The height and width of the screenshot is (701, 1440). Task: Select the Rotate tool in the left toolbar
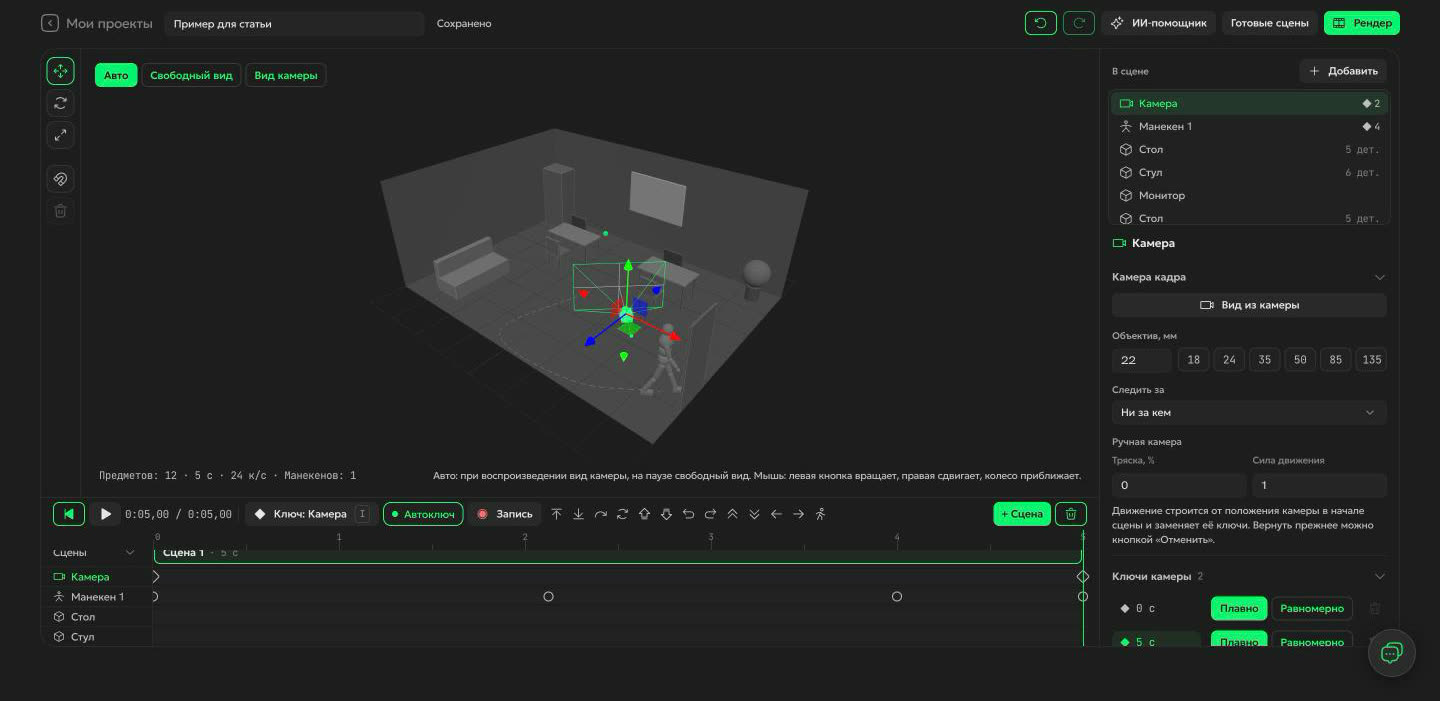tap(60, 103)
